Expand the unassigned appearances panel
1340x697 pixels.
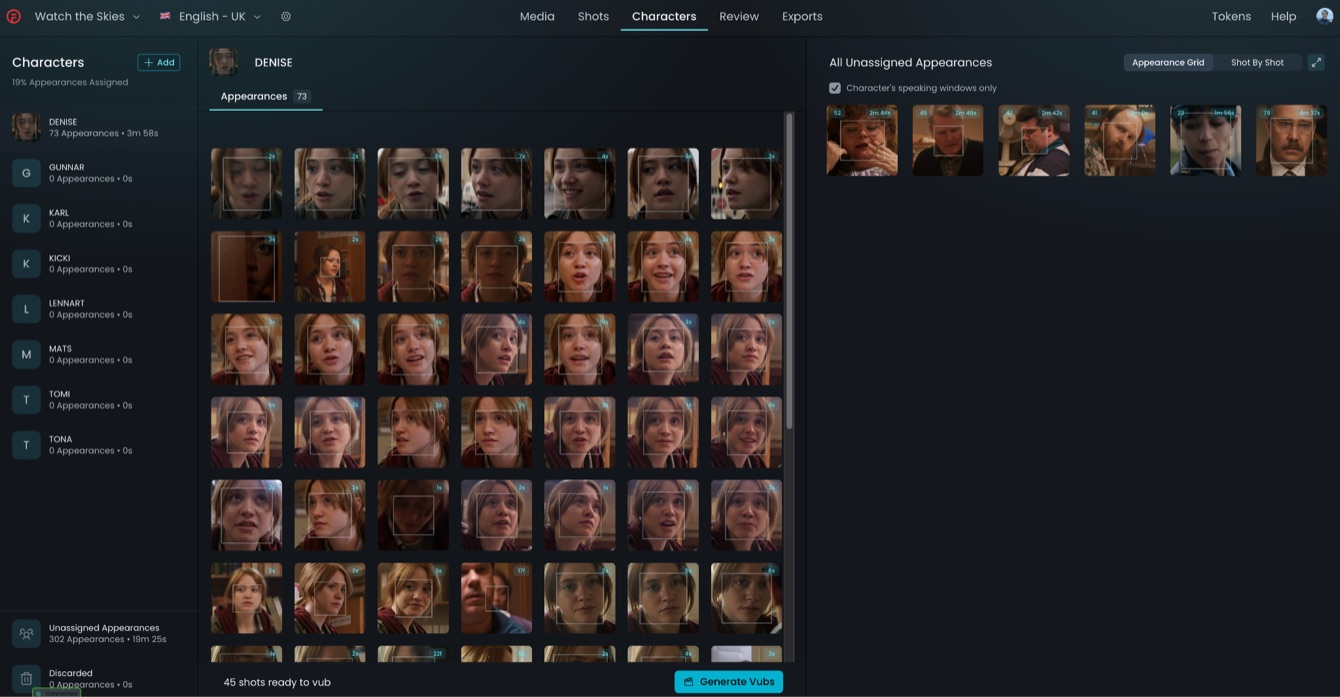[x=1316, y=62]
